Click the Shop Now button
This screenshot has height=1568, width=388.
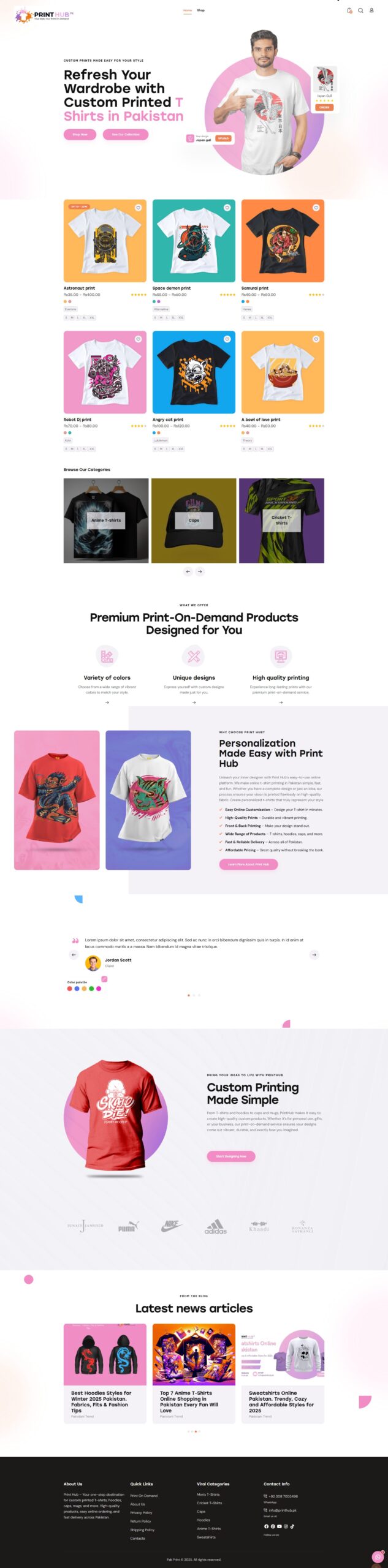tap(80, 134)
